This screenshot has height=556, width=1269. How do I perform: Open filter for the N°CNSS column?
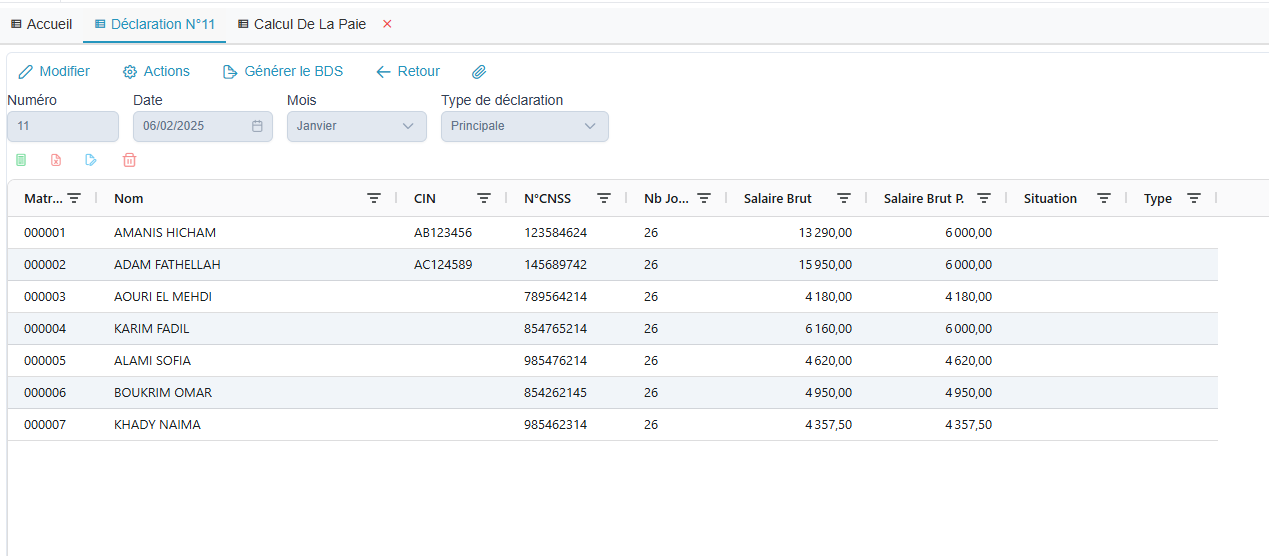[x=604, y=198]
